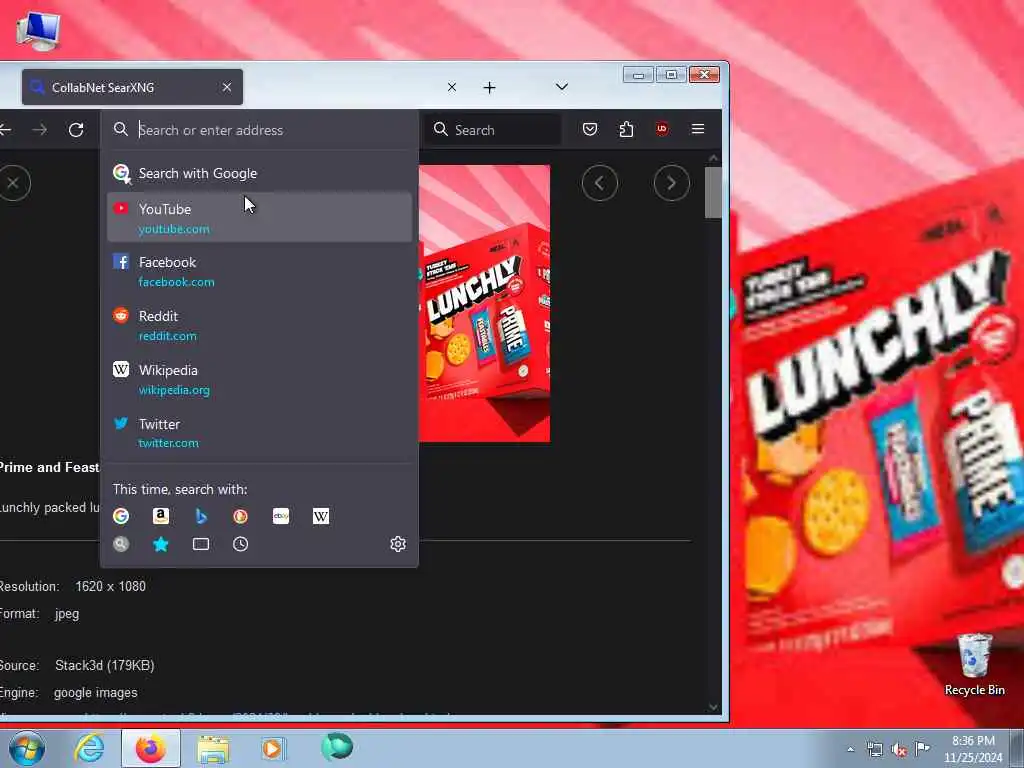Viewport: 1024px width, 768px height.
Task: Choose the Twitter suggestion
Action: [259, 432]
